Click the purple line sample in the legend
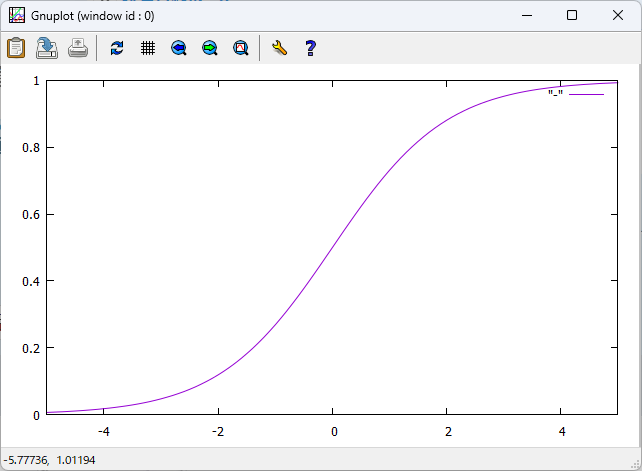This screenshot has height=471, width=642. tap(587, 95)
